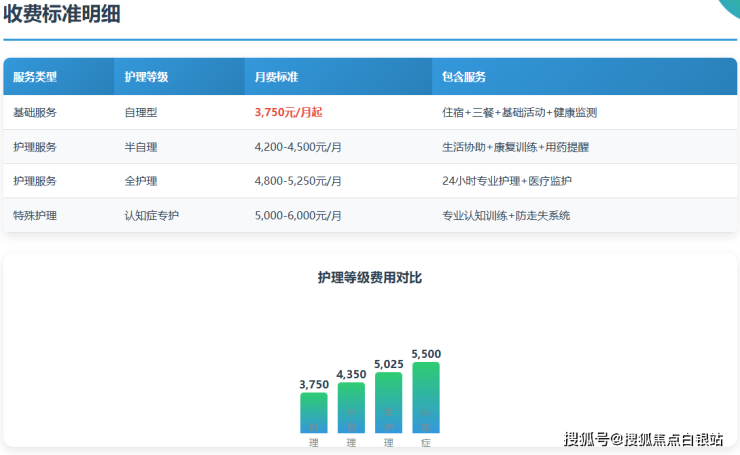Click the 护理等级费用对比 chart title
This screenshot has height=455, width=740.
[x=369, y=277]
